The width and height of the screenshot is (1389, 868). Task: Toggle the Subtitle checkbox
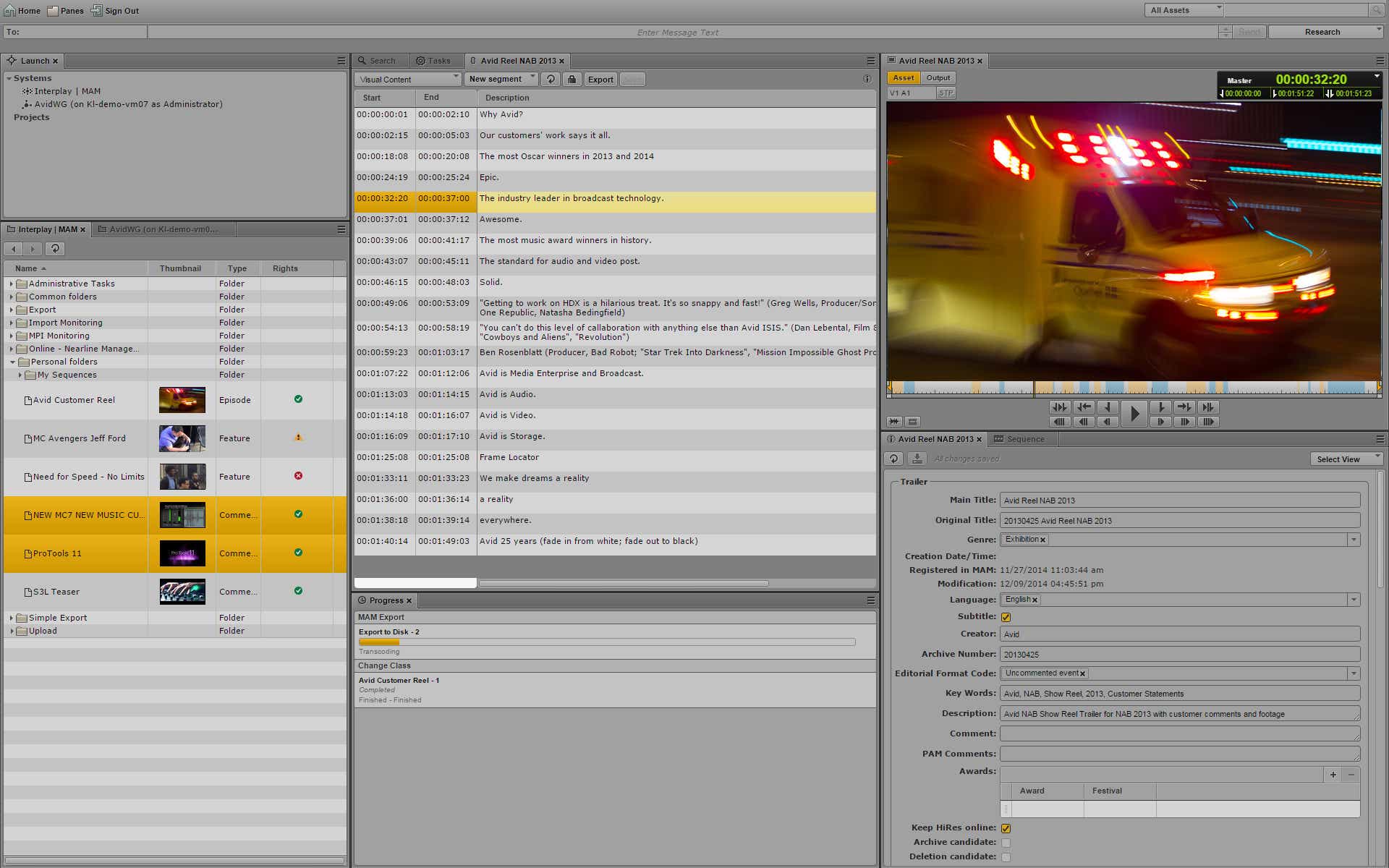point(1007,616)
